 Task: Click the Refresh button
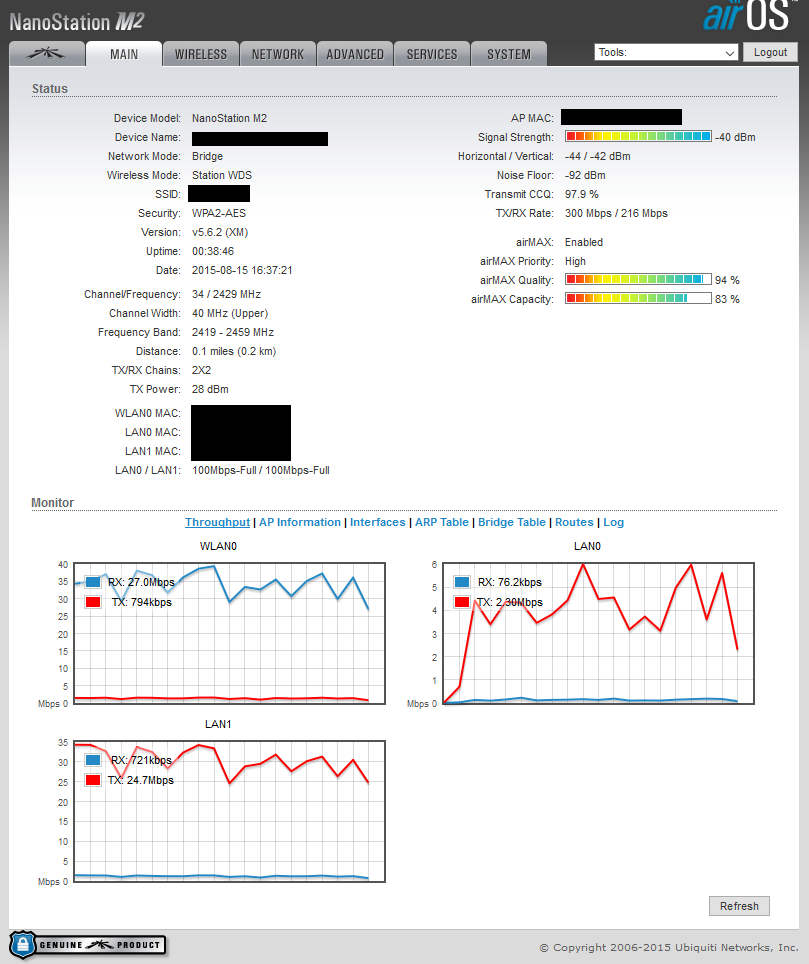[739, 906]
